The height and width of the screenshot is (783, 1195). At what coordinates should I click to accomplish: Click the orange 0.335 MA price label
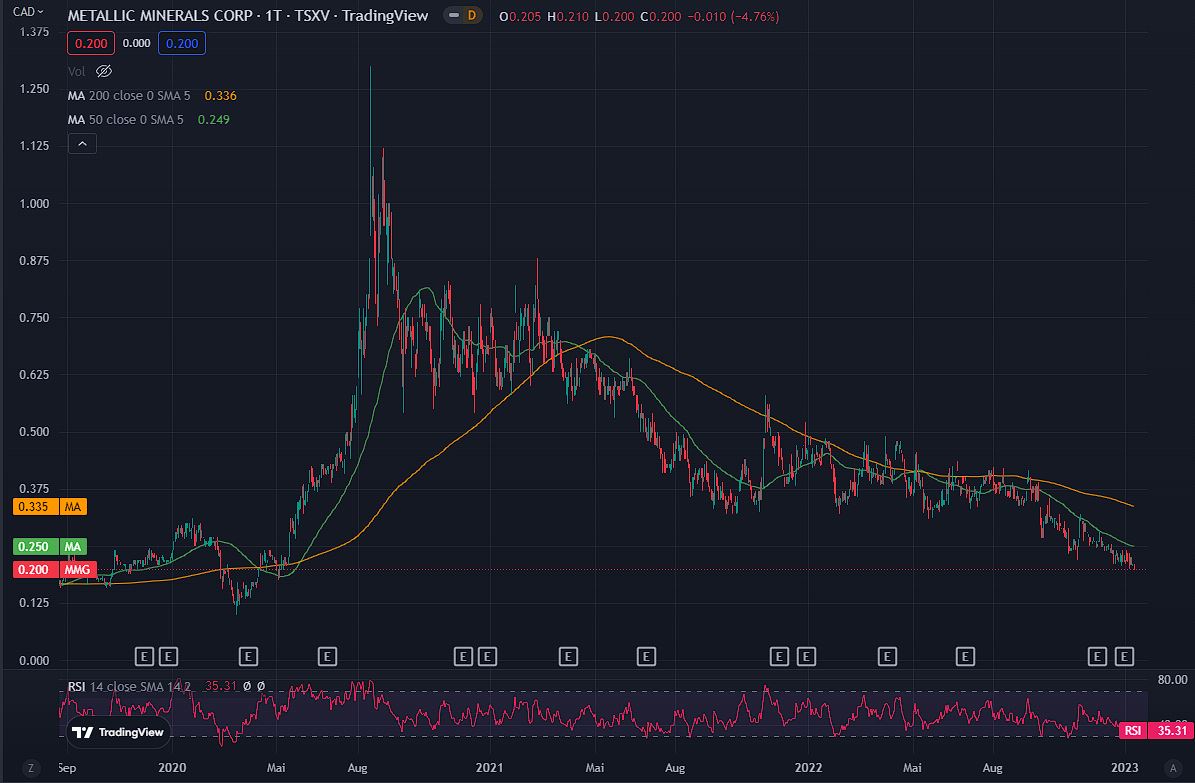click(x=49, y=507)
